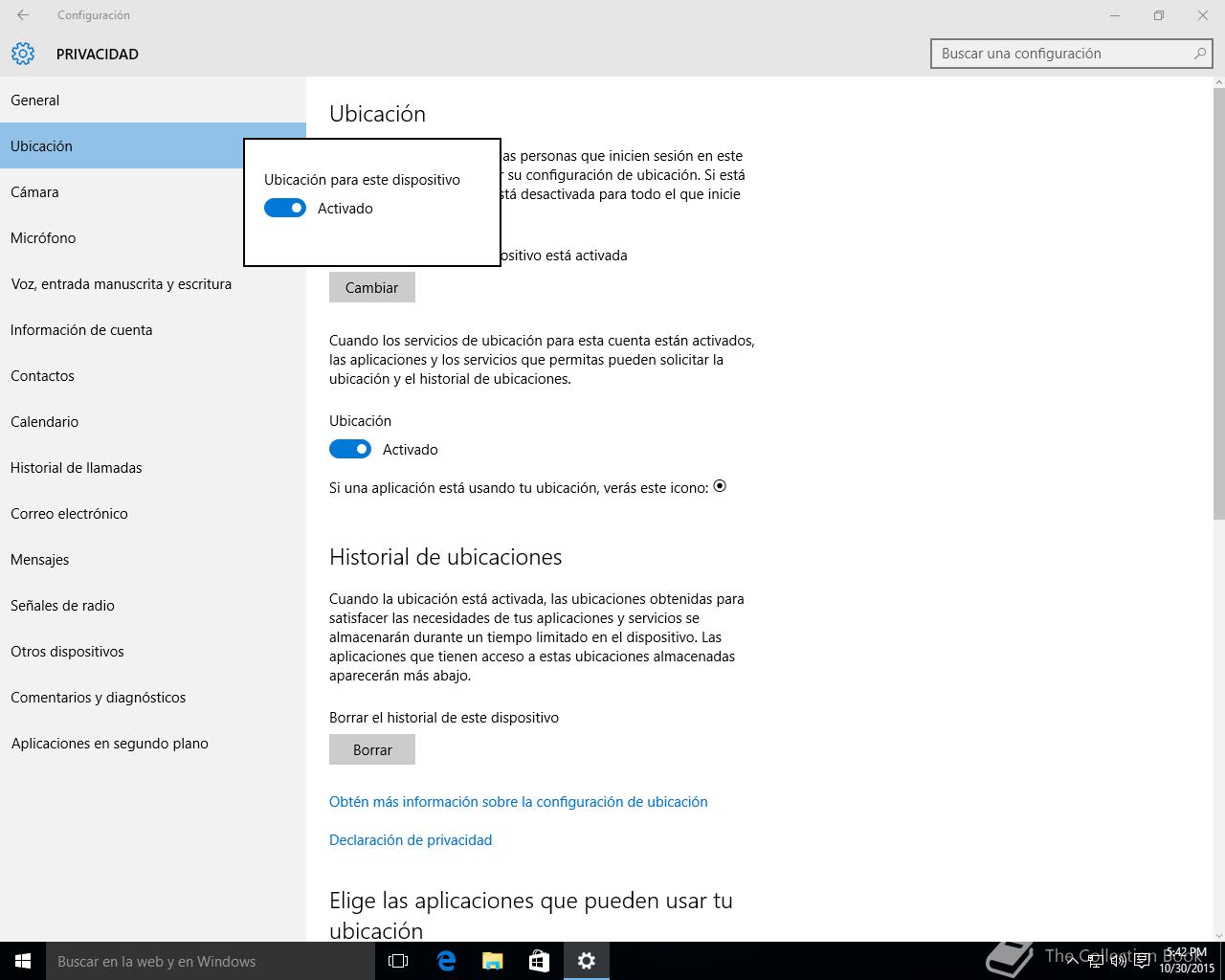Open Declaración de privacidad link
Image resolution: width=1225 pixels, height=980 pixels.
pyautogui.click(x=411, y=839)
